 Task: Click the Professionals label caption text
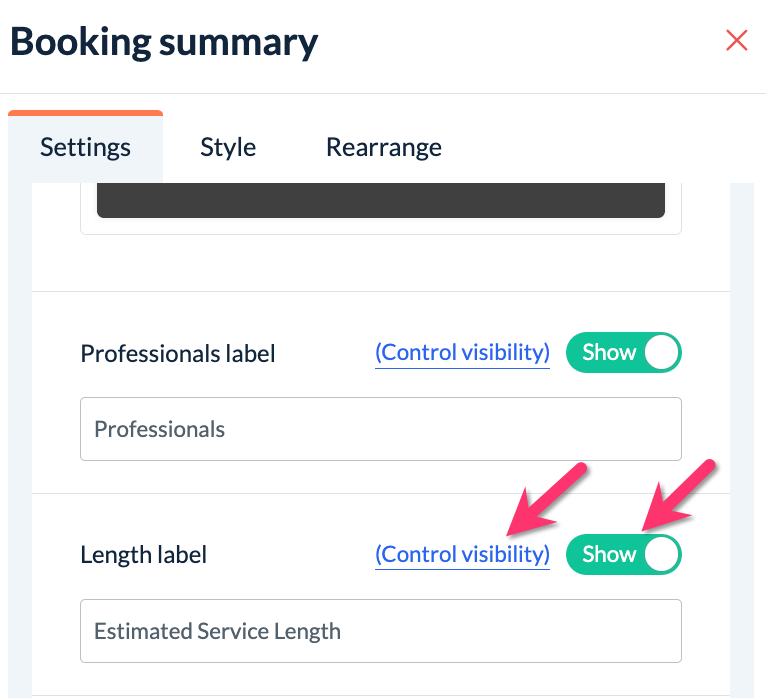pos(178,354)
